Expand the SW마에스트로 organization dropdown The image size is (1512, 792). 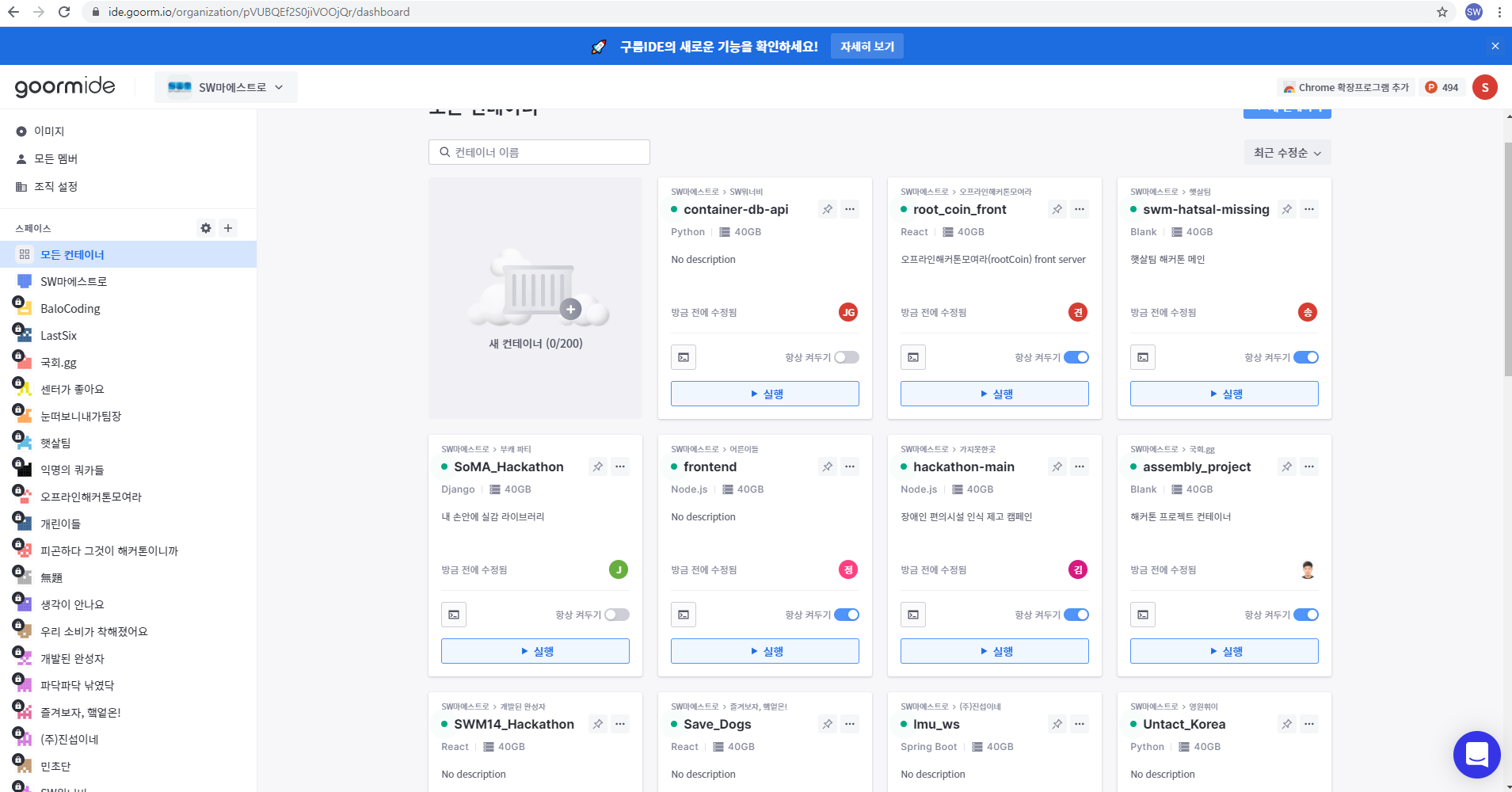coord(226,87)
